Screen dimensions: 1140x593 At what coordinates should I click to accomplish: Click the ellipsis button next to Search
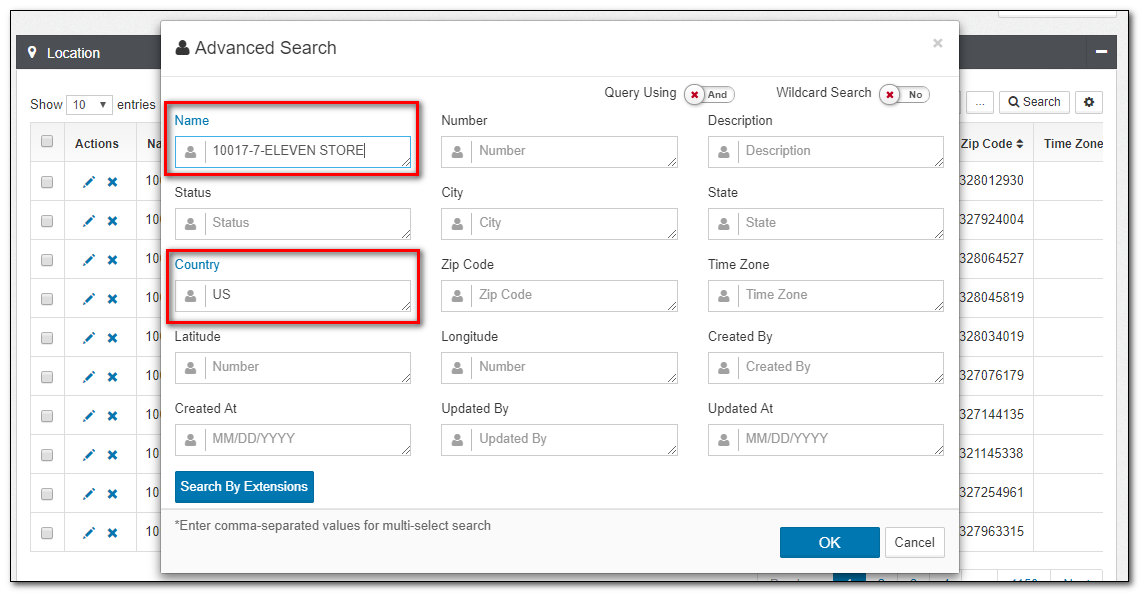(x=979, y=102)
